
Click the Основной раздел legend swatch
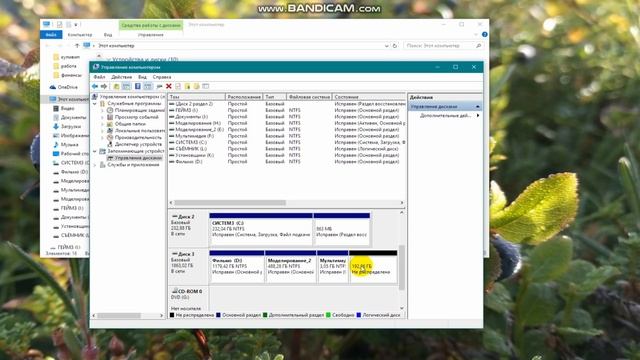[x=218, y=315]
